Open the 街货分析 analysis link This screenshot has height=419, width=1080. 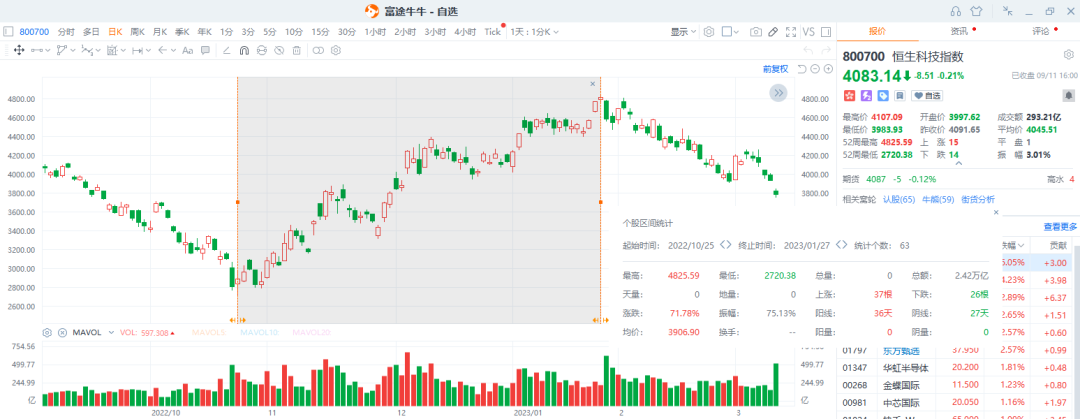pos(978,199)
